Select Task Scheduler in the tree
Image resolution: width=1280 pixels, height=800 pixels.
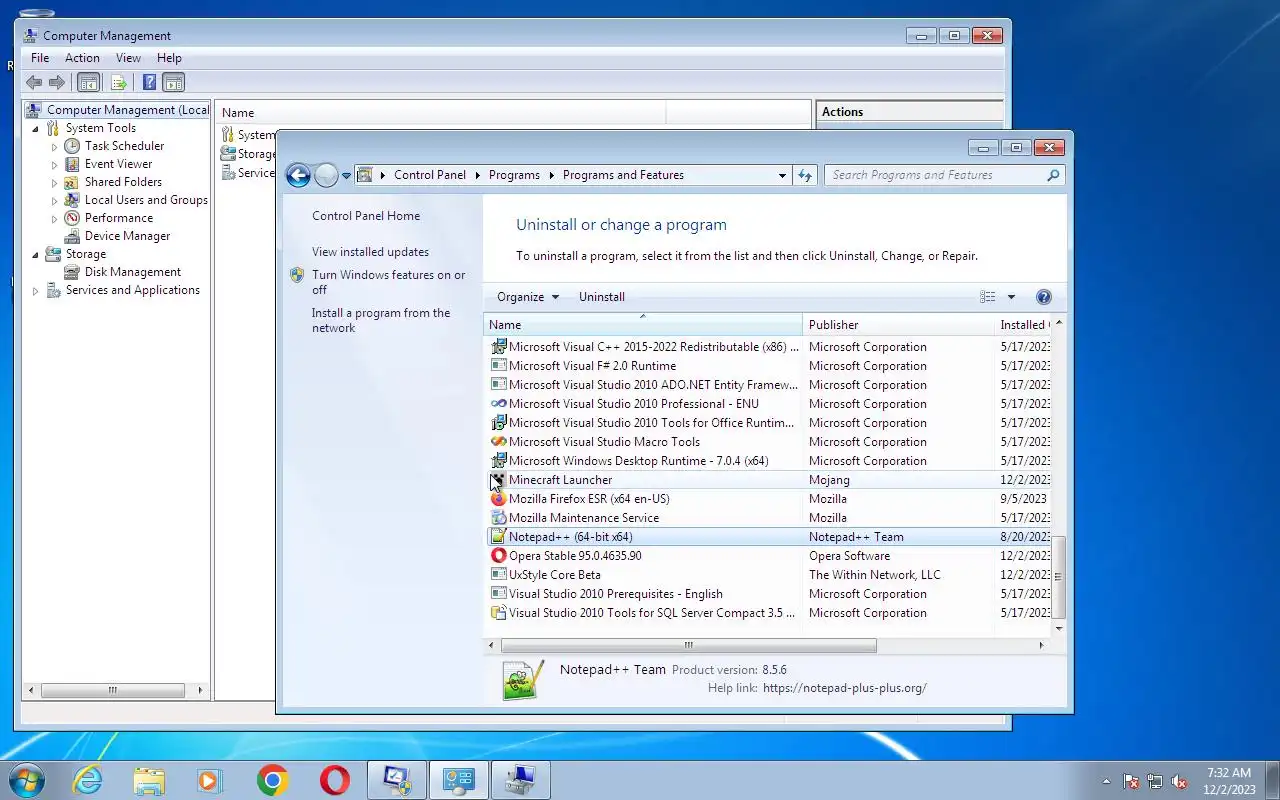(x=124, y=146)
